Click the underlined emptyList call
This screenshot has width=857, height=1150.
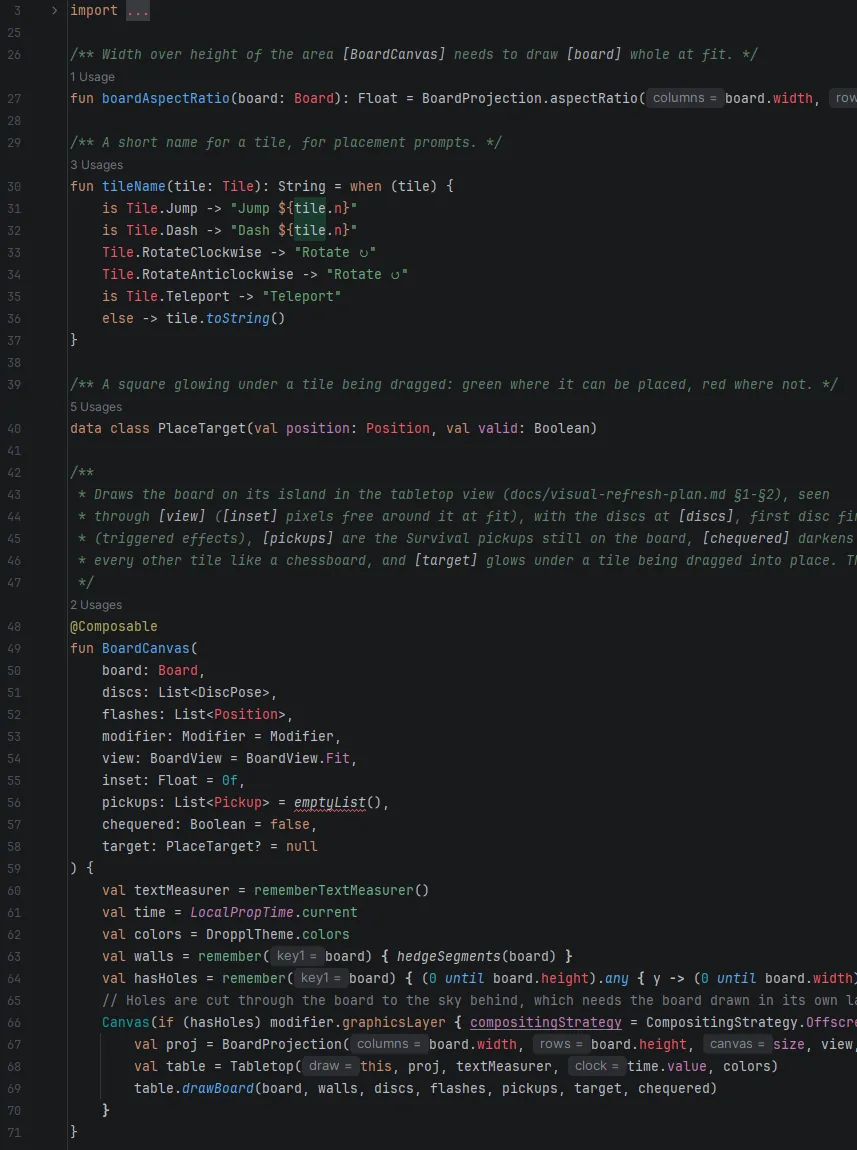[x=329, y=802]
